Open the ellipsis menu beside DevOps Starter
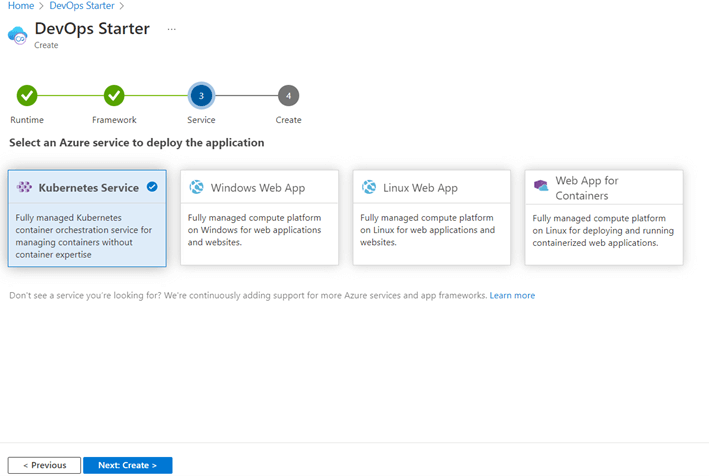Viewport: 709px width, 476px height. click(171, 29)
